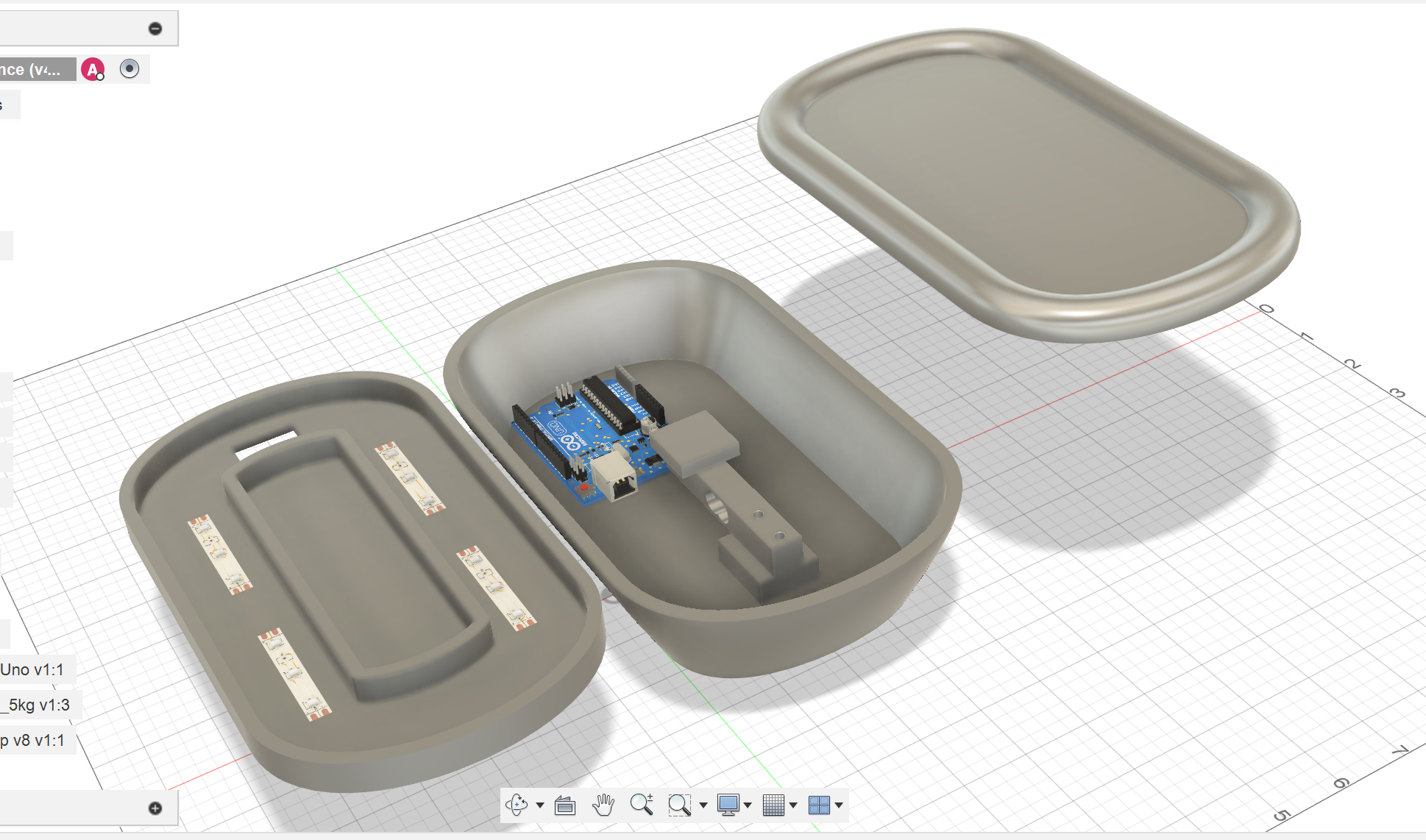Open the Zoom Window dropdown arrow
This screenshot has width=1426, height=840.
(x=703, y=805)
